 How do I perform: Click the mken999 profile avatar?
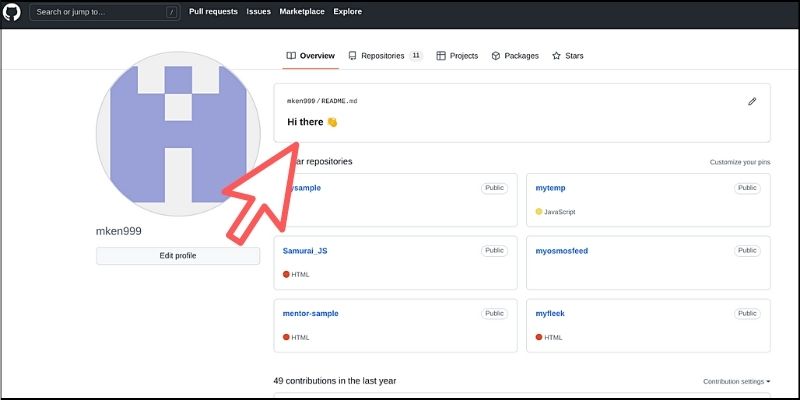coord(178,134)
